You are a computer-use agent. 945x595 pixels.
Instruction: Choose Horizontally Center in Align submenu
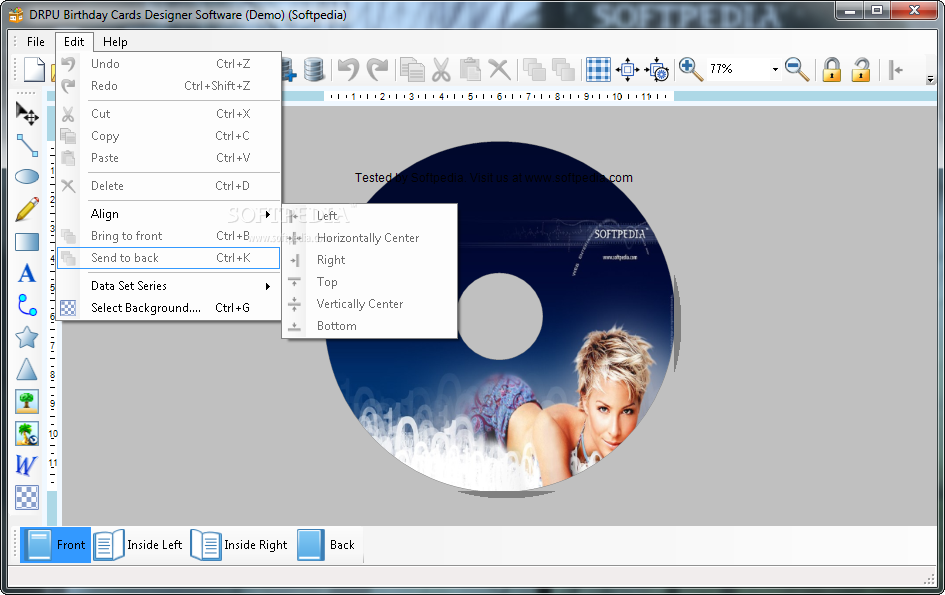[x=369, y=238]
